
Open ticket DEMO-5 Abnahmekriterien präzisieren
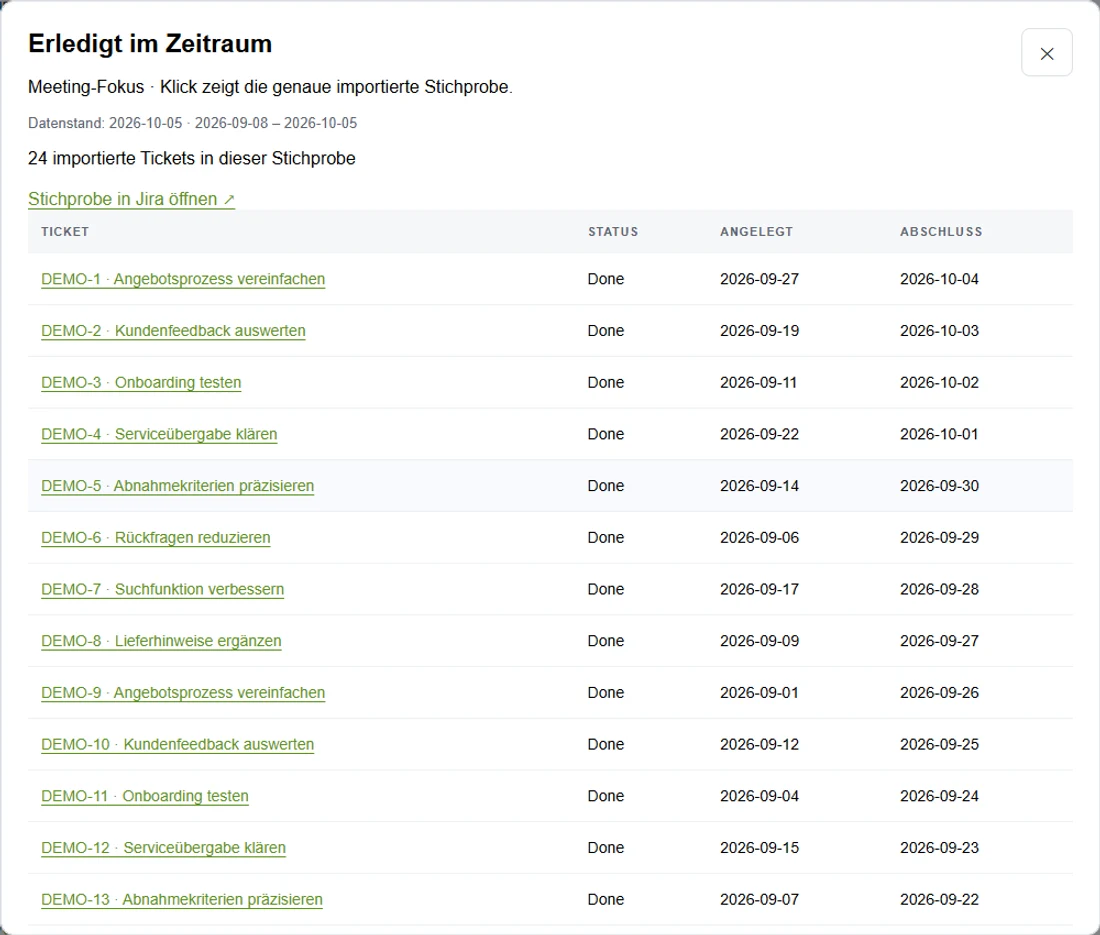tap(177, 486)
